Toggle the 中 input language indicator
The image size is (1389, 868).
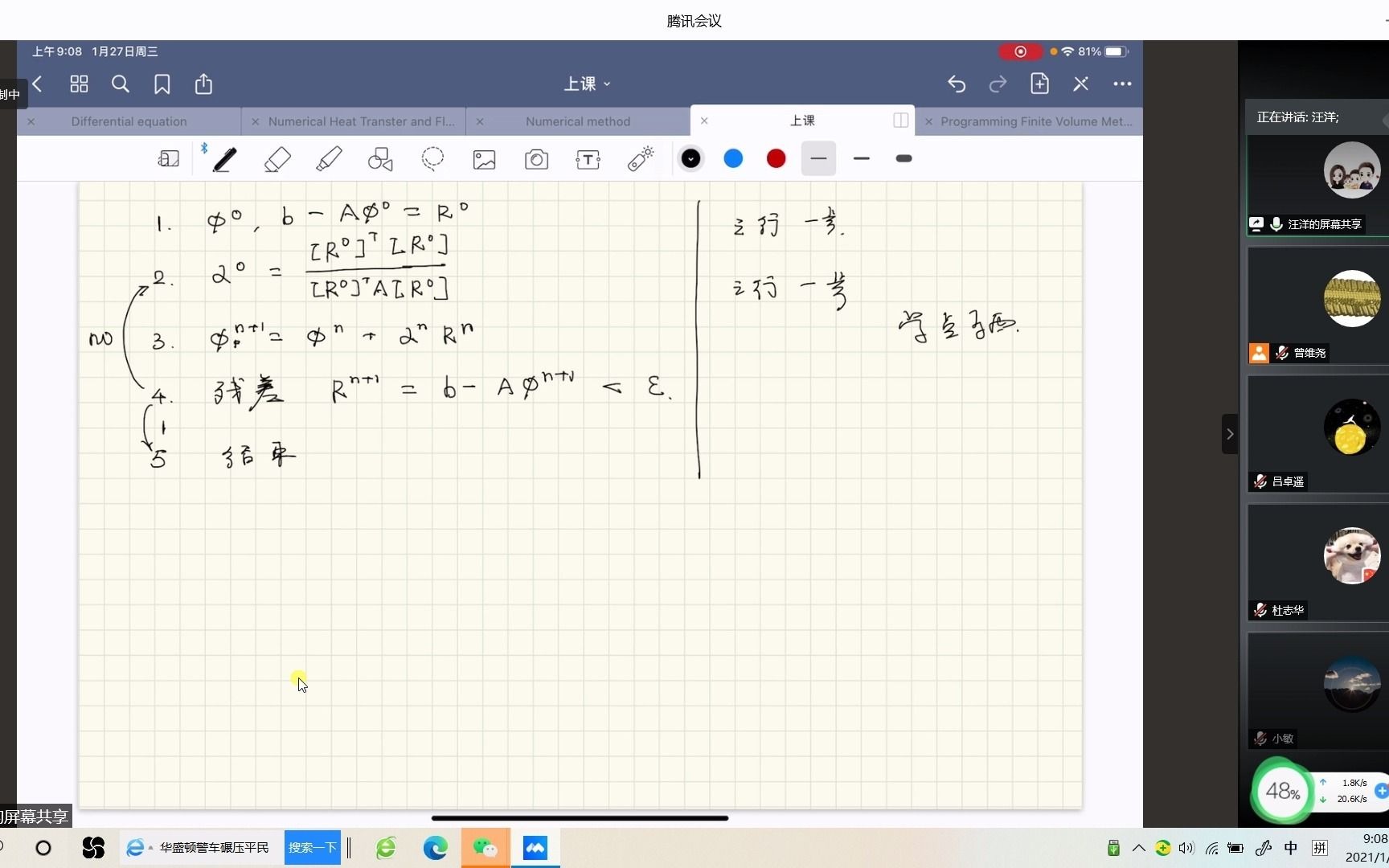[1291, 848]
